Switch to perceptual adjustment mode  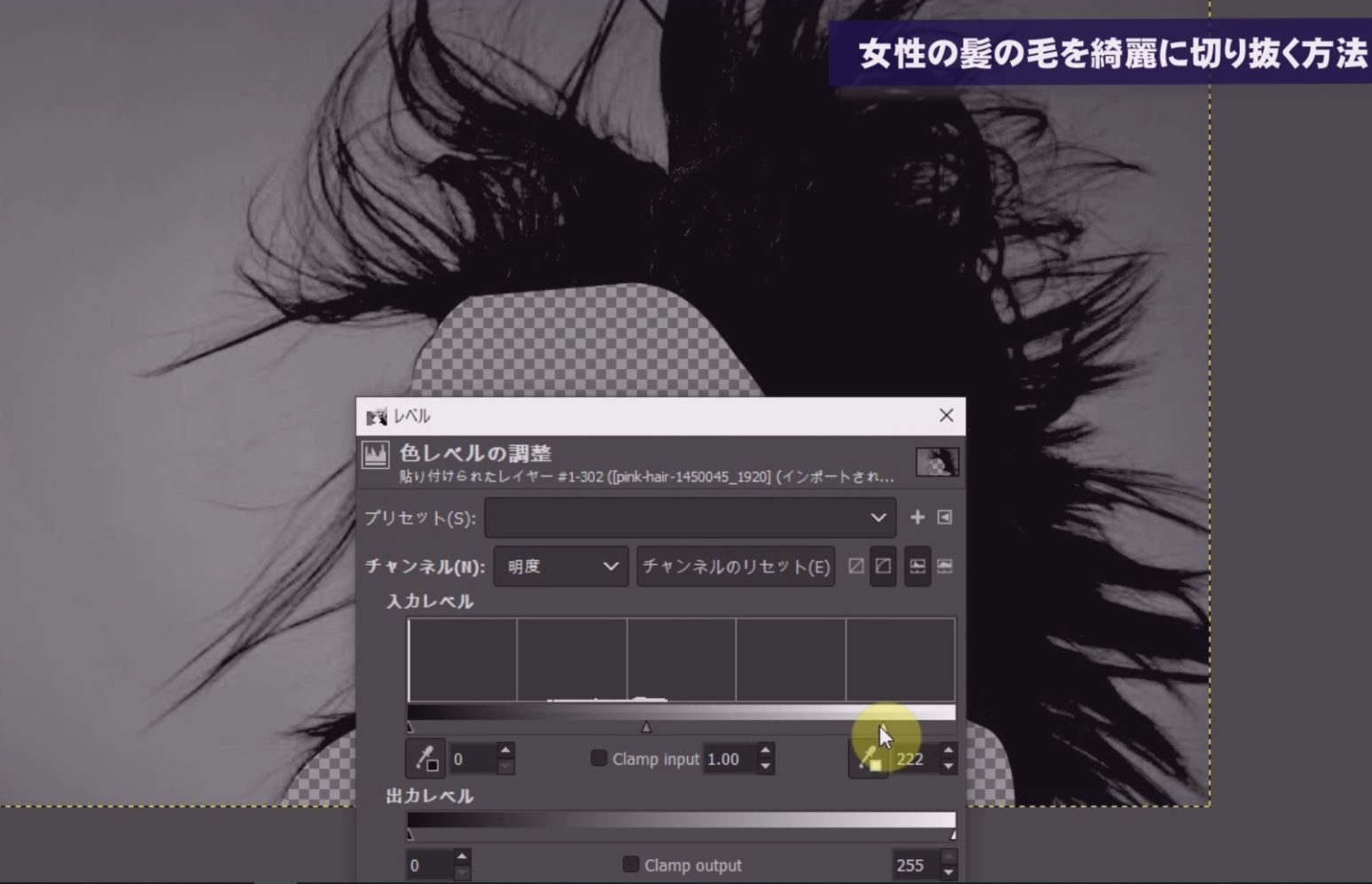point(884,566)
